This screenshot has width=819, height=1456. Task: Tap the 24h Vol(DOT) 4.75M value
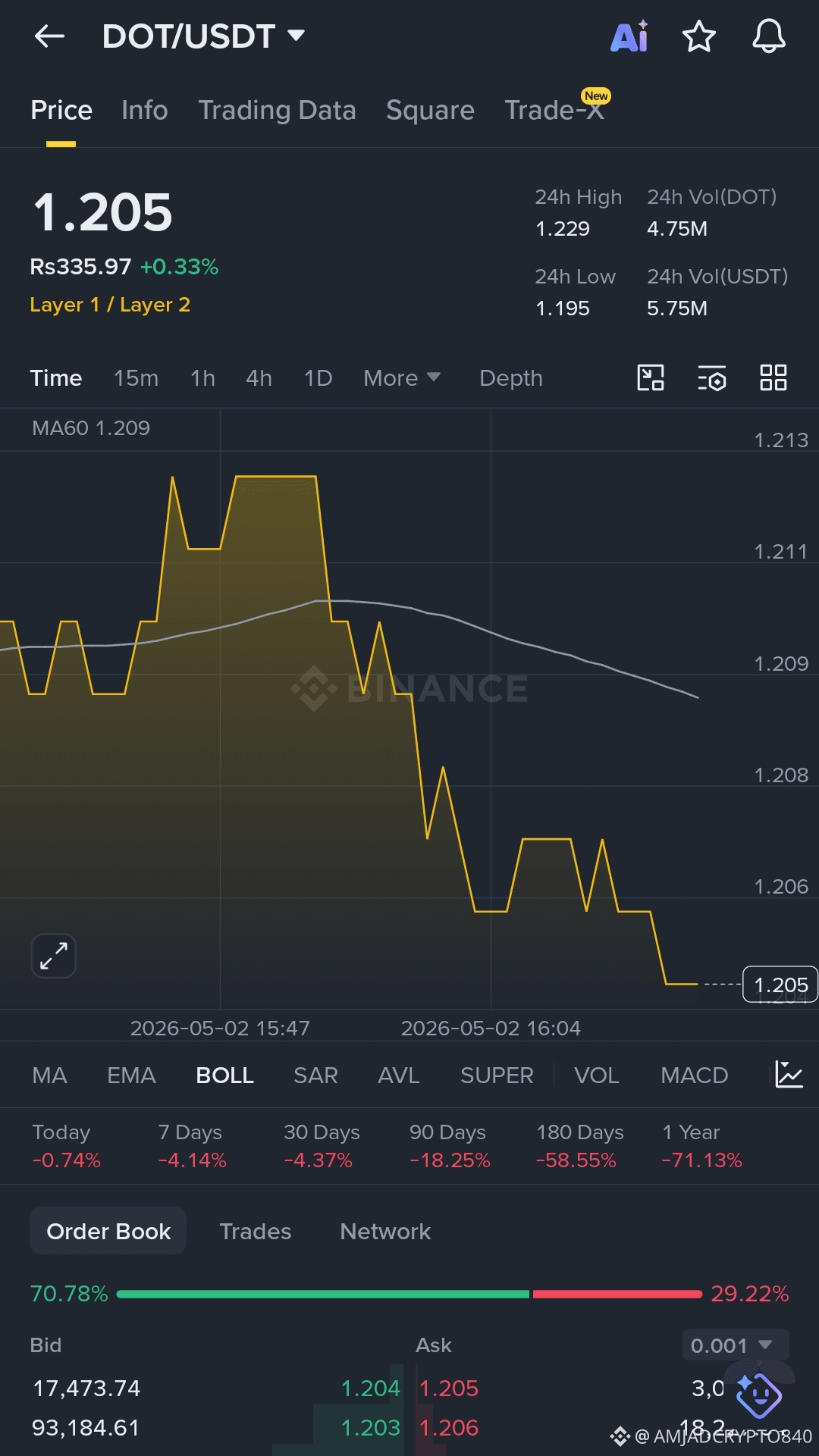(x=677, y=229)
